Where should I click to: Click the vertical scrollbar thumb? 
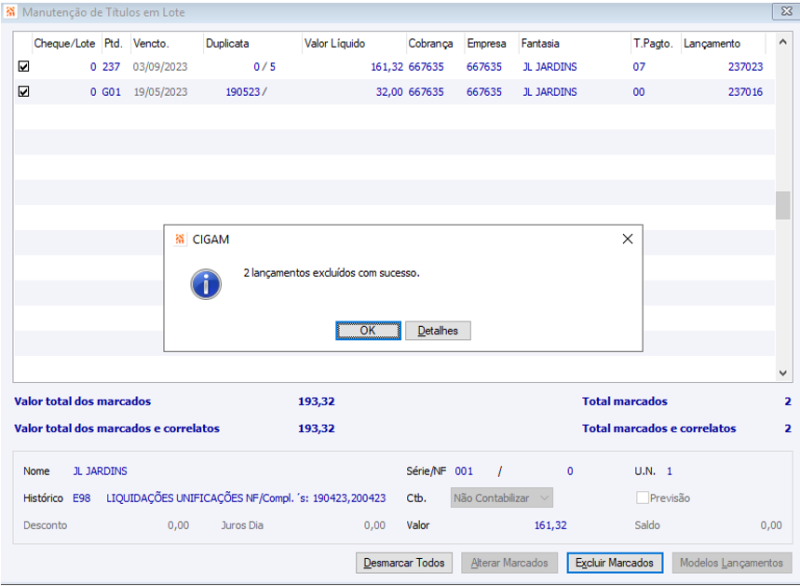pos(783,205)
